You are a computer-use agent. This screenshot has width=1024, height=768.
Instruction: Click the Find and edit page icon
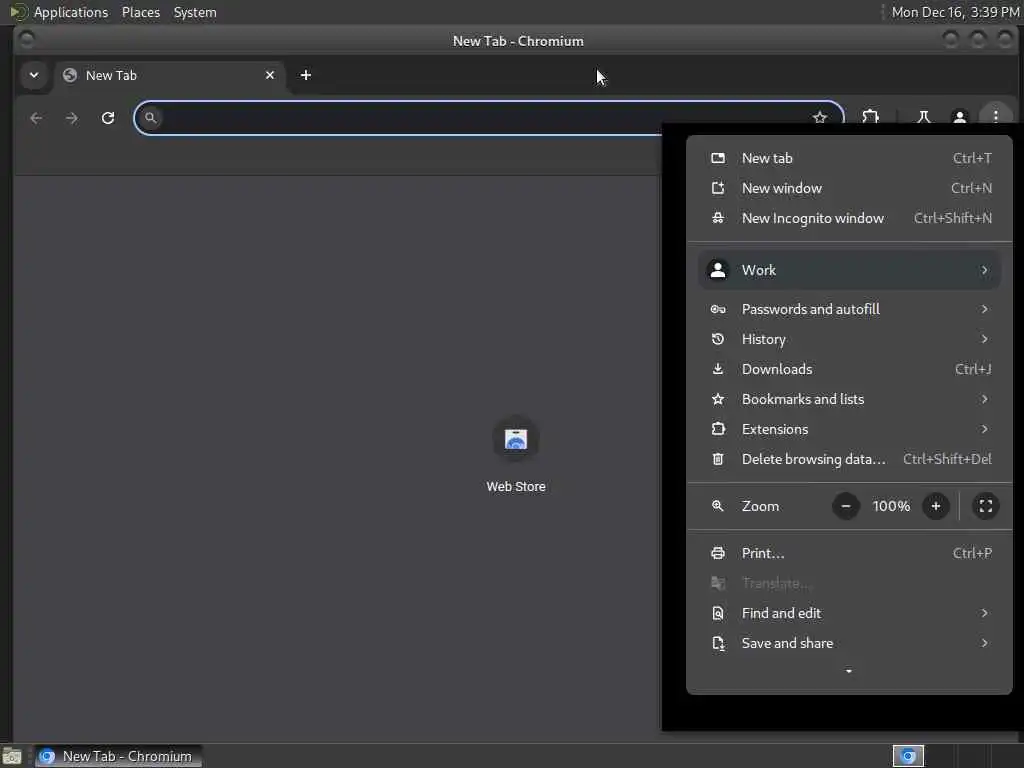(x=718, y=613)
